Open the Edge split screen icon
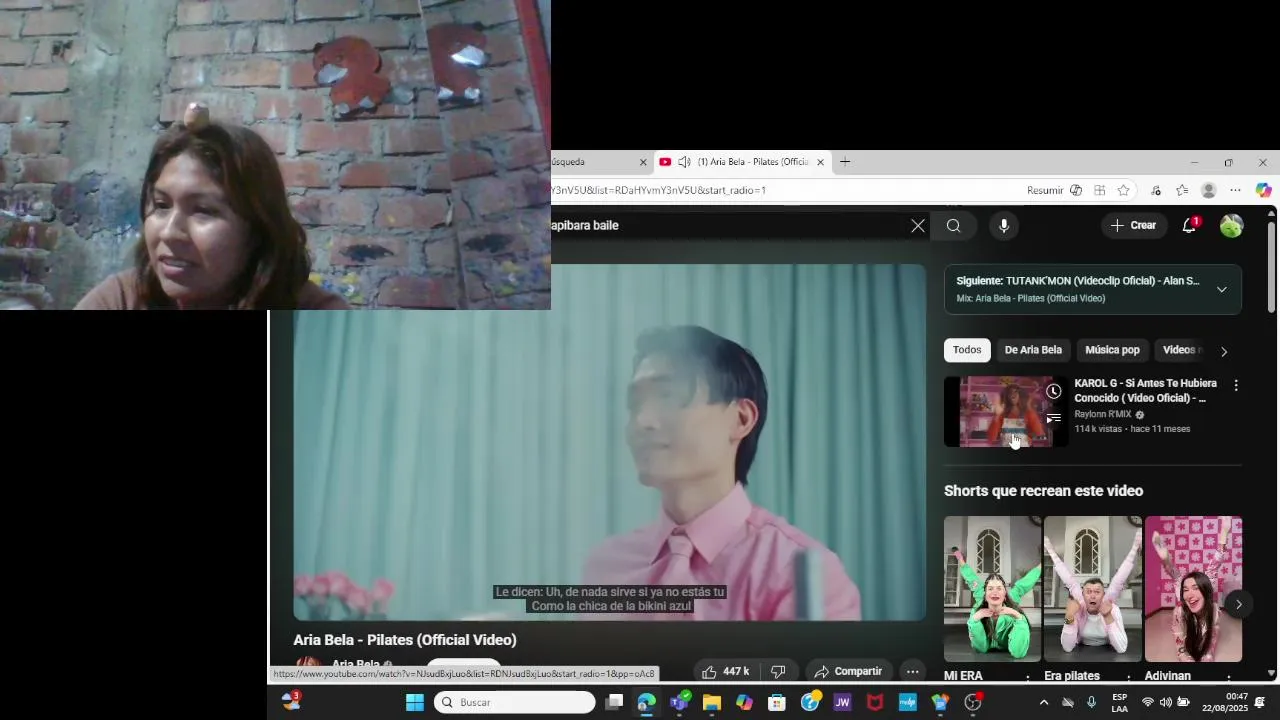1280x720 pixels. click(1100, 190)
